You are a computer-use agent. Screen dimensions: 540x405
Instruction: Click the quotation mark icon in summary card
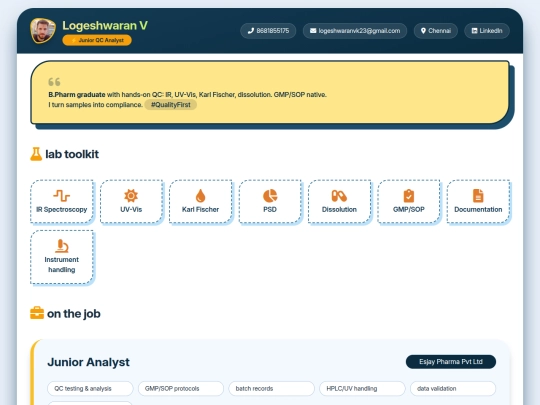pos(54,82)
